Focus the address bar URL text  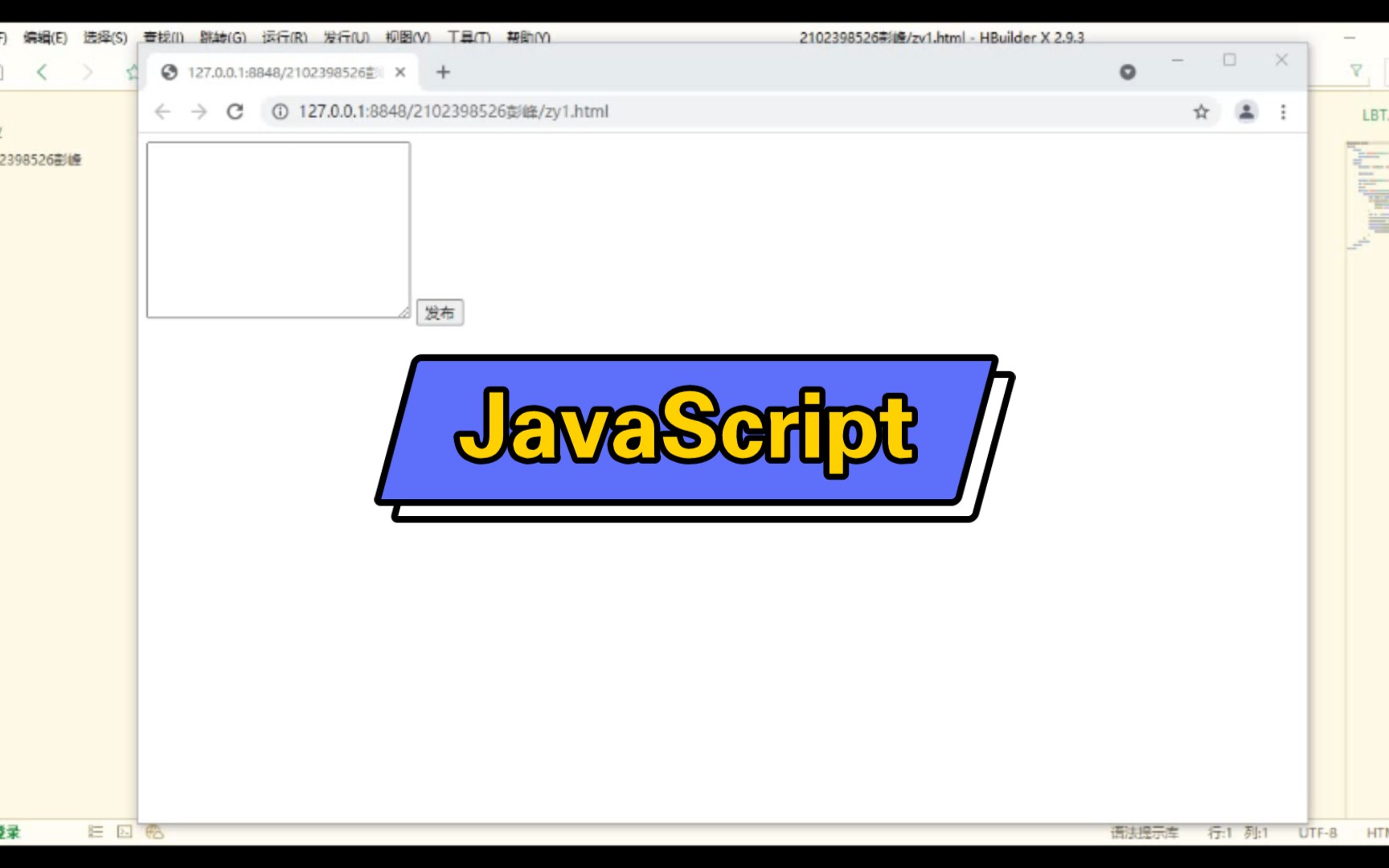(453, 112)
